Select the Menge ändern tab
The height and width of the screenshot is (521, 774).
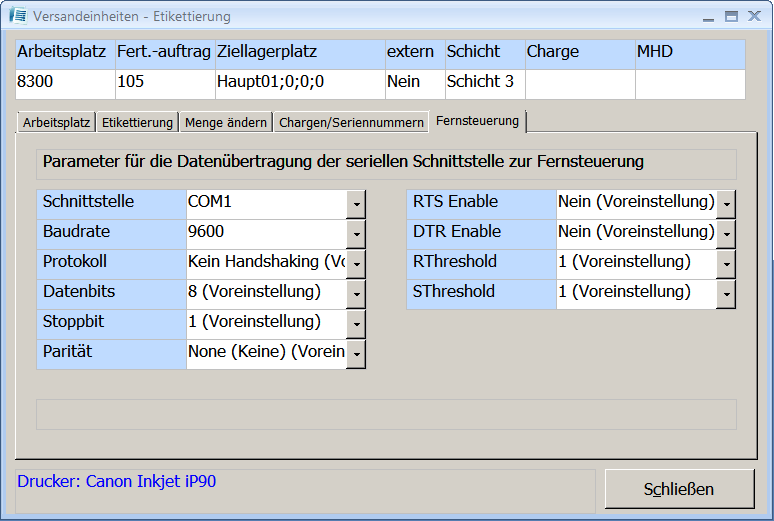pos(226,123)
